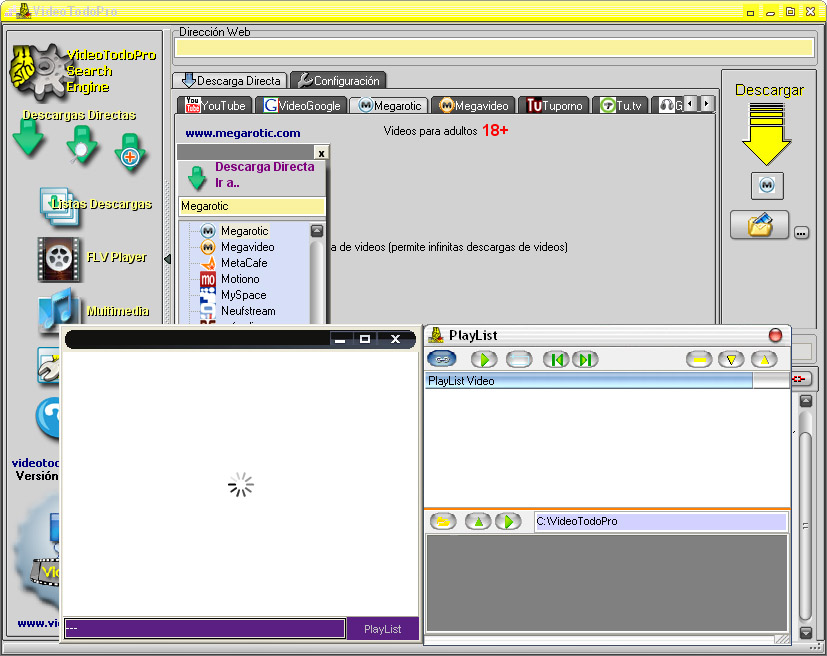Go up a folder with green up arrow
The width and height of the screenshot is (827, 656).
coord(478,522)
